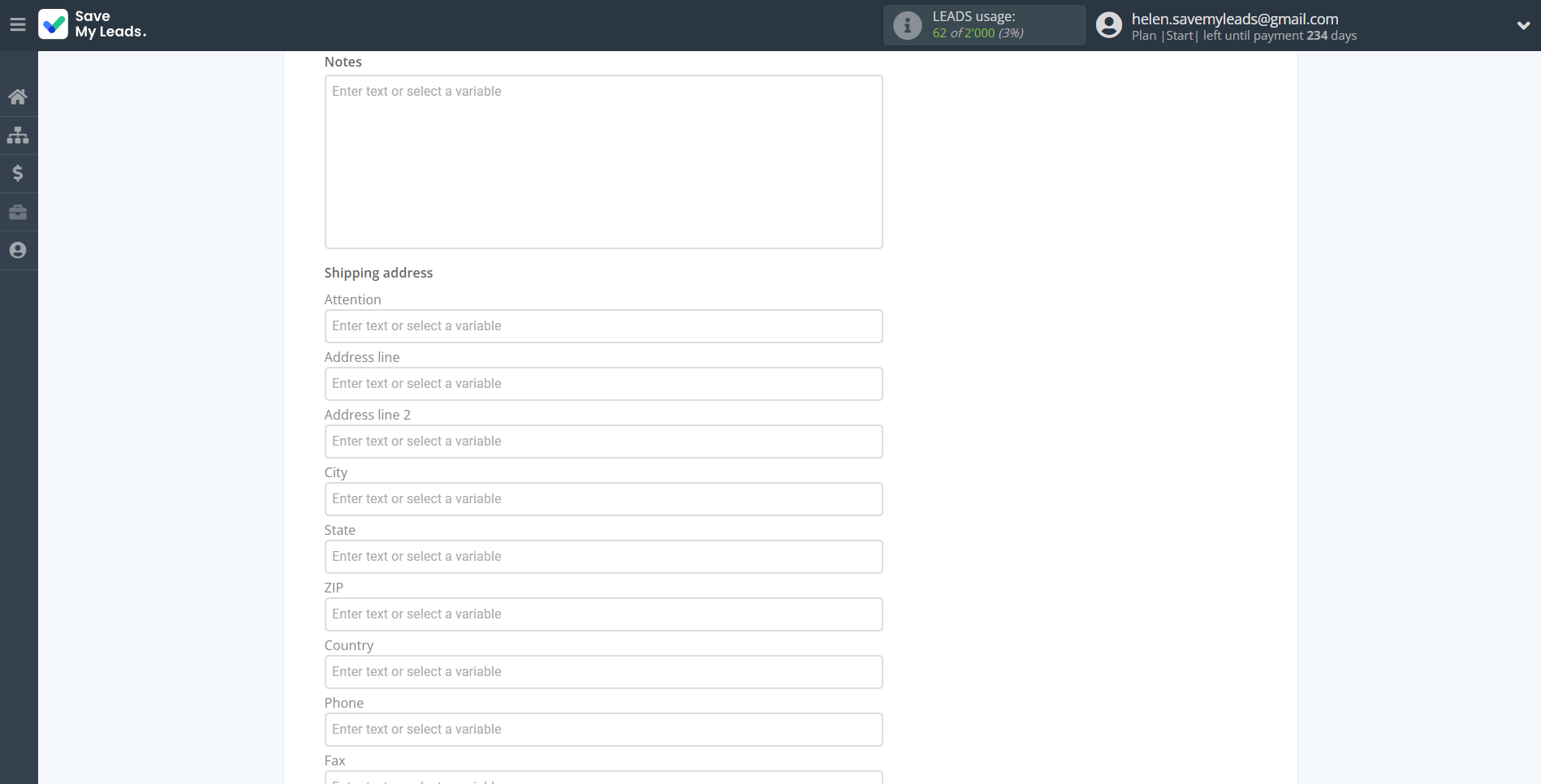1541x784 pixels.
Task: Open the connections sitemap sidebar icon
Action: point(18,135)
